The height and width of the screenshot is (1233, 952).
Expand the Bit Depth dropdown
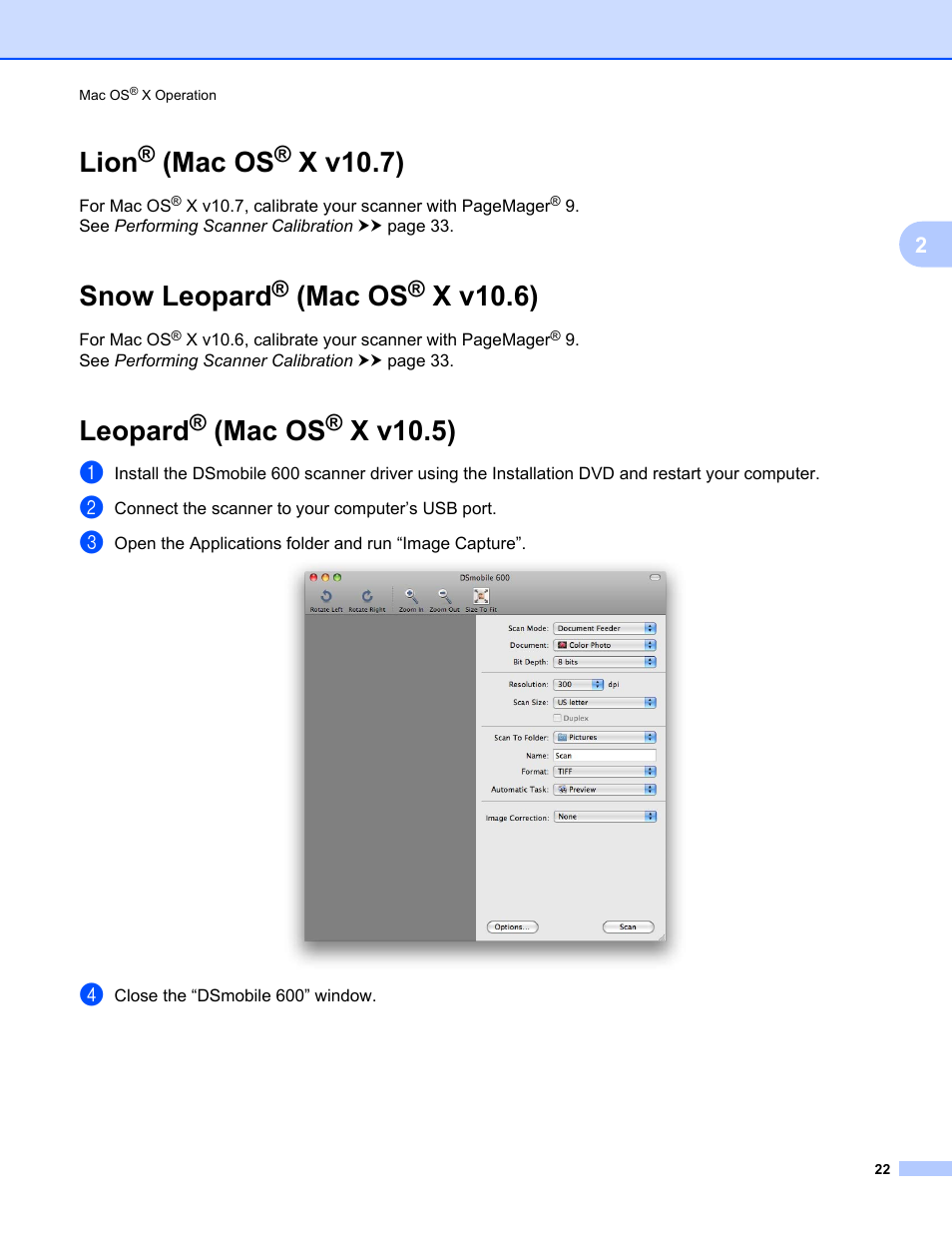tap(605, 662)
